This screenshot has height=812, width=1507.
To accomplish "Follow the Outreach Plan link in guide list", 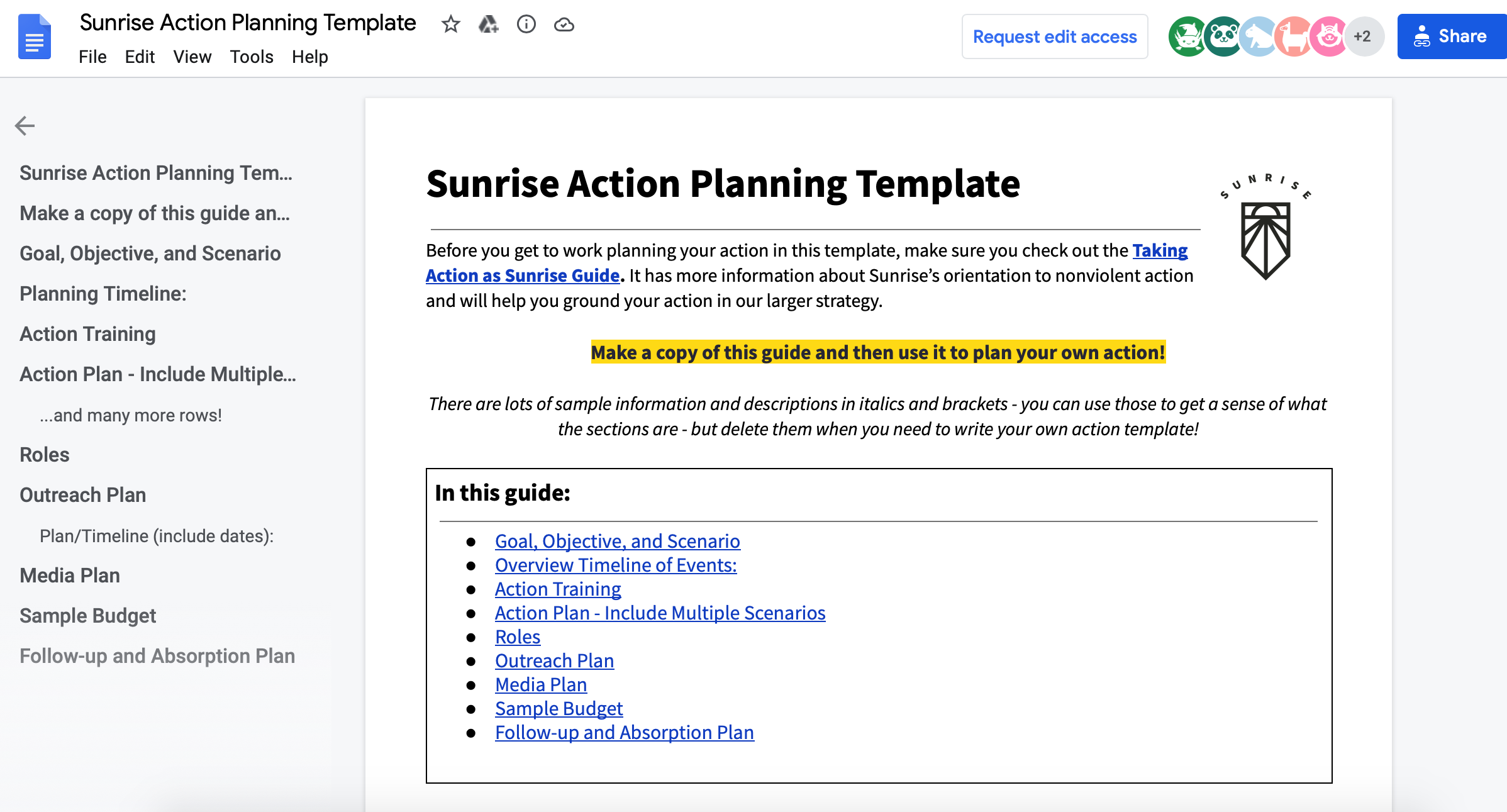I will tap(554, 660).
